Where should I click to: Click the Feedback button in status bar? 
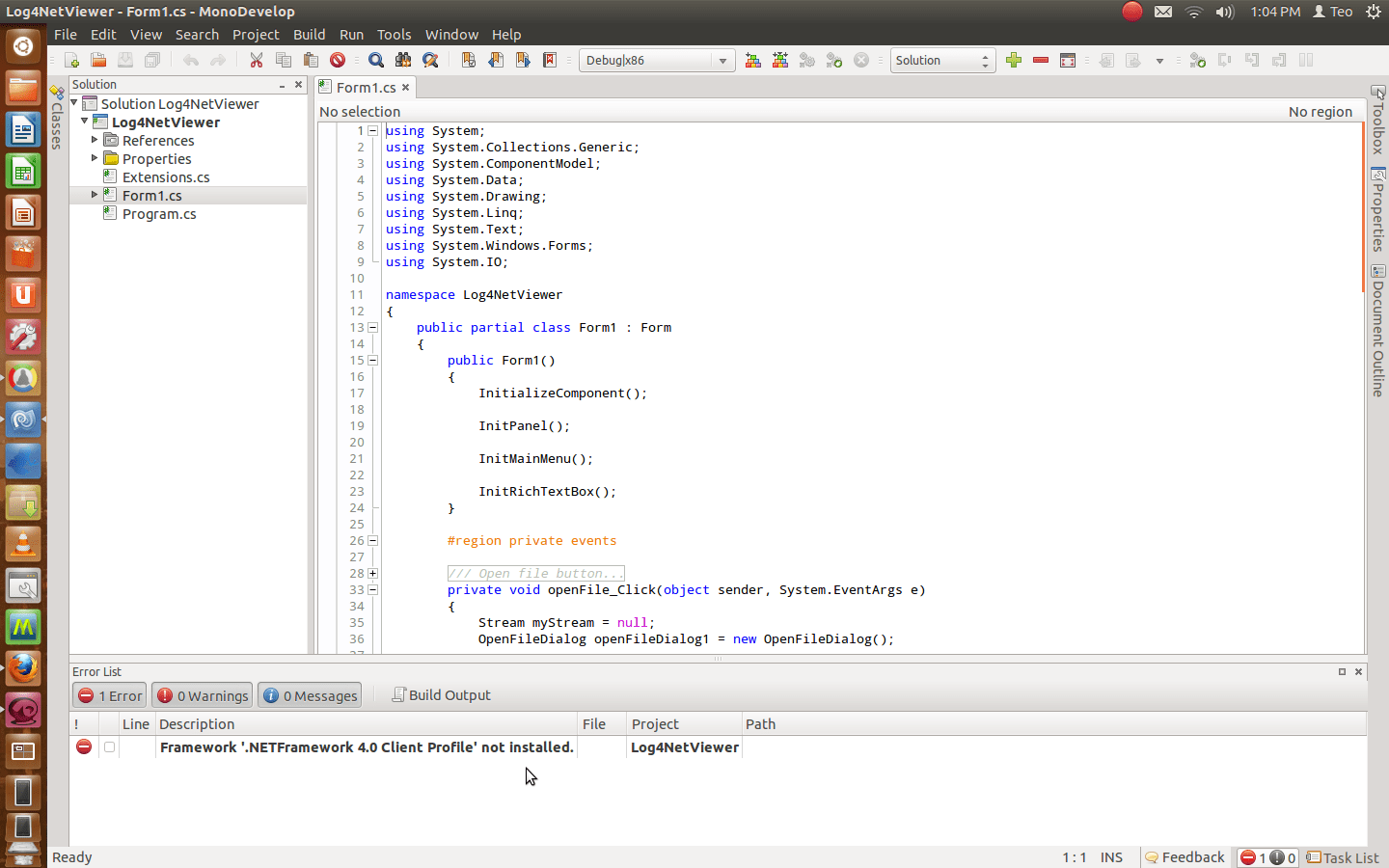(x=1185, y=857)
